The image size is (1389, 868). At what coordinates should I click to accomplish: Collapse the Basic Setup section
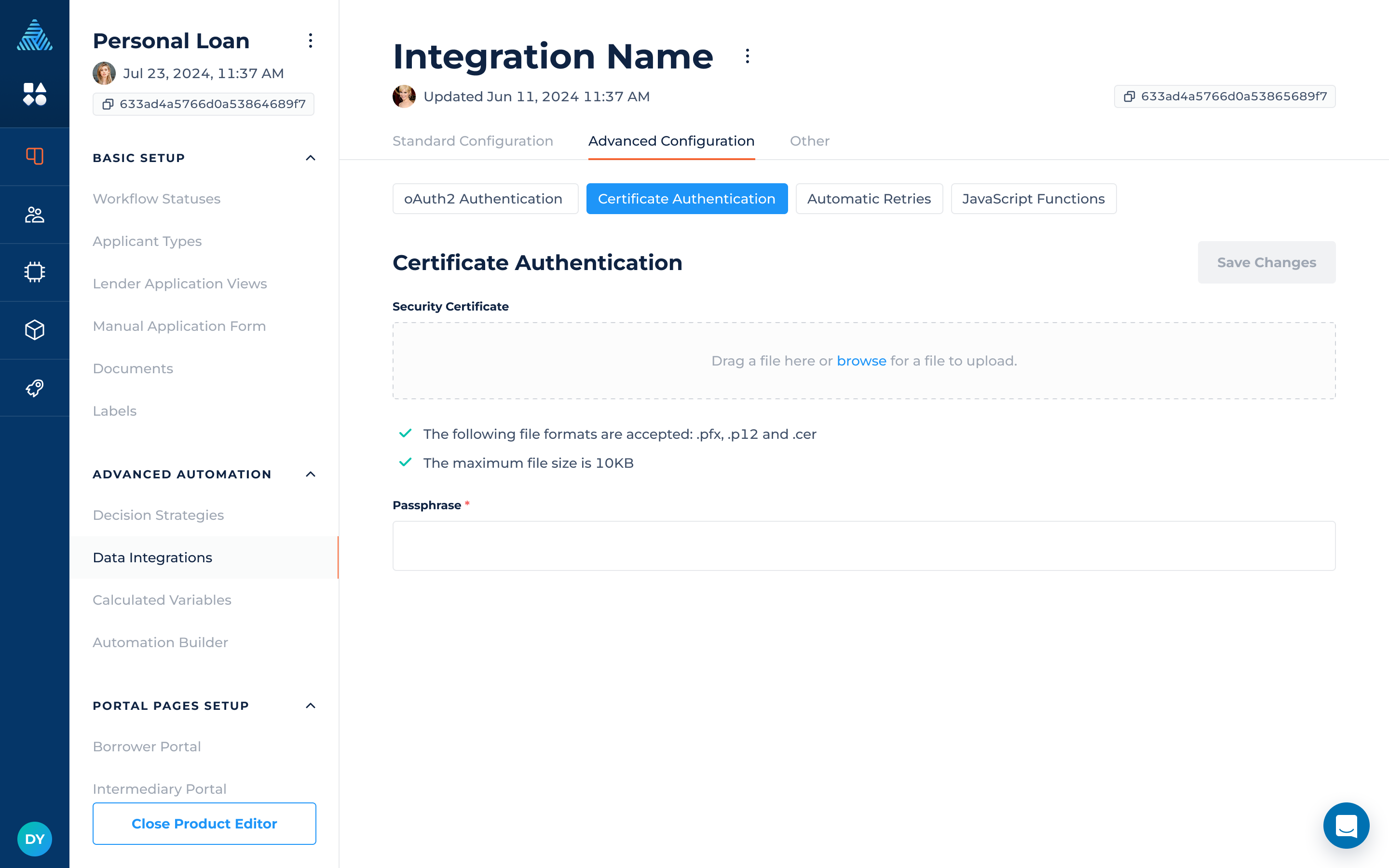coord(310,158)
